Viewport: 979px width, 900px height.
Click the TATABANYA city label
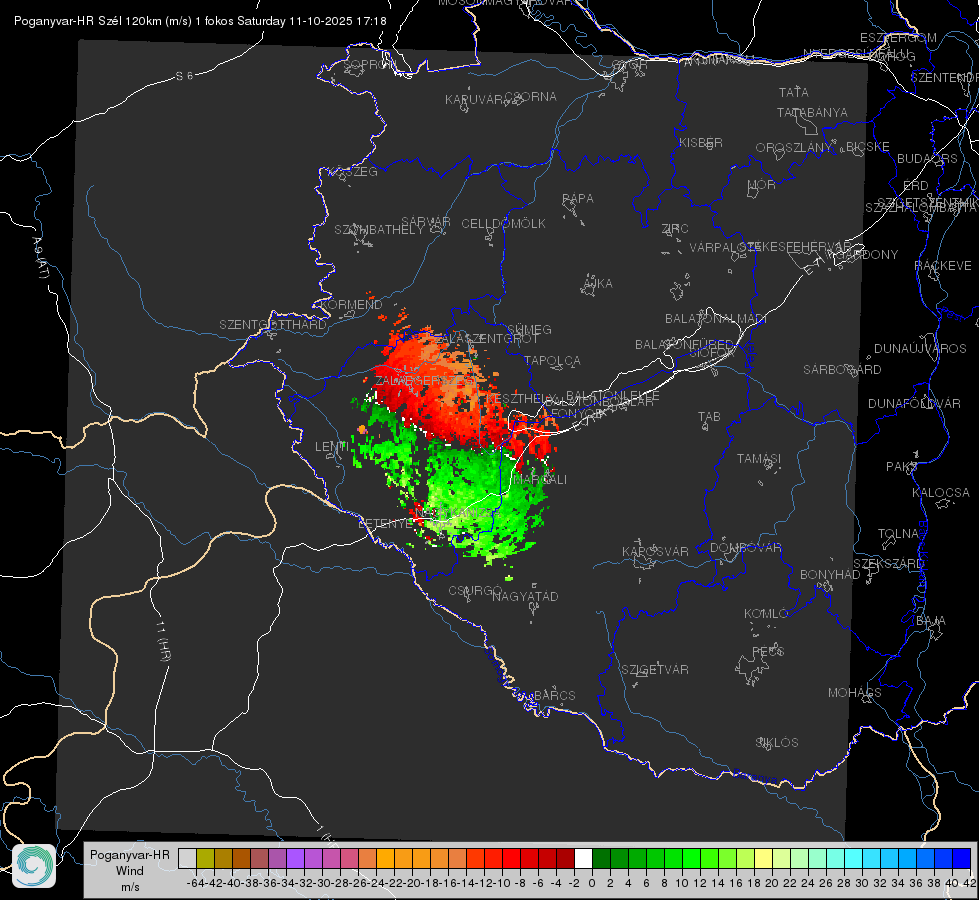click(x=812, y=113)
